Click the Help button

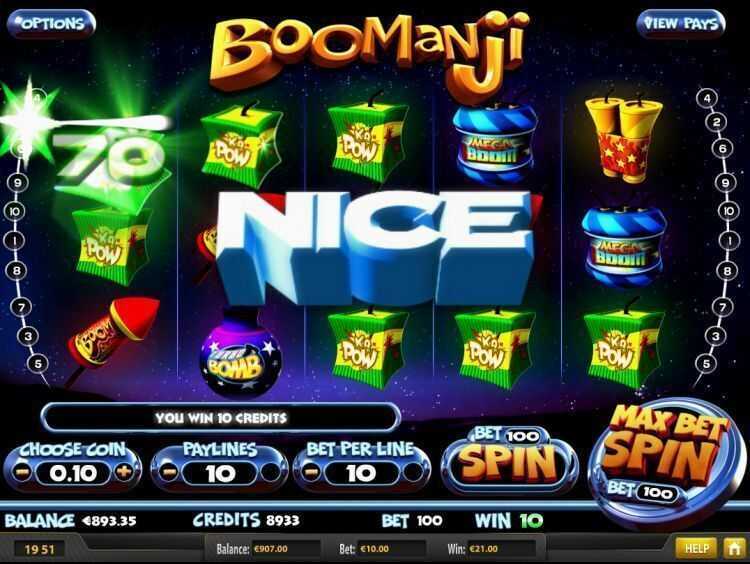pyautogui.click(x=696, y=548)
